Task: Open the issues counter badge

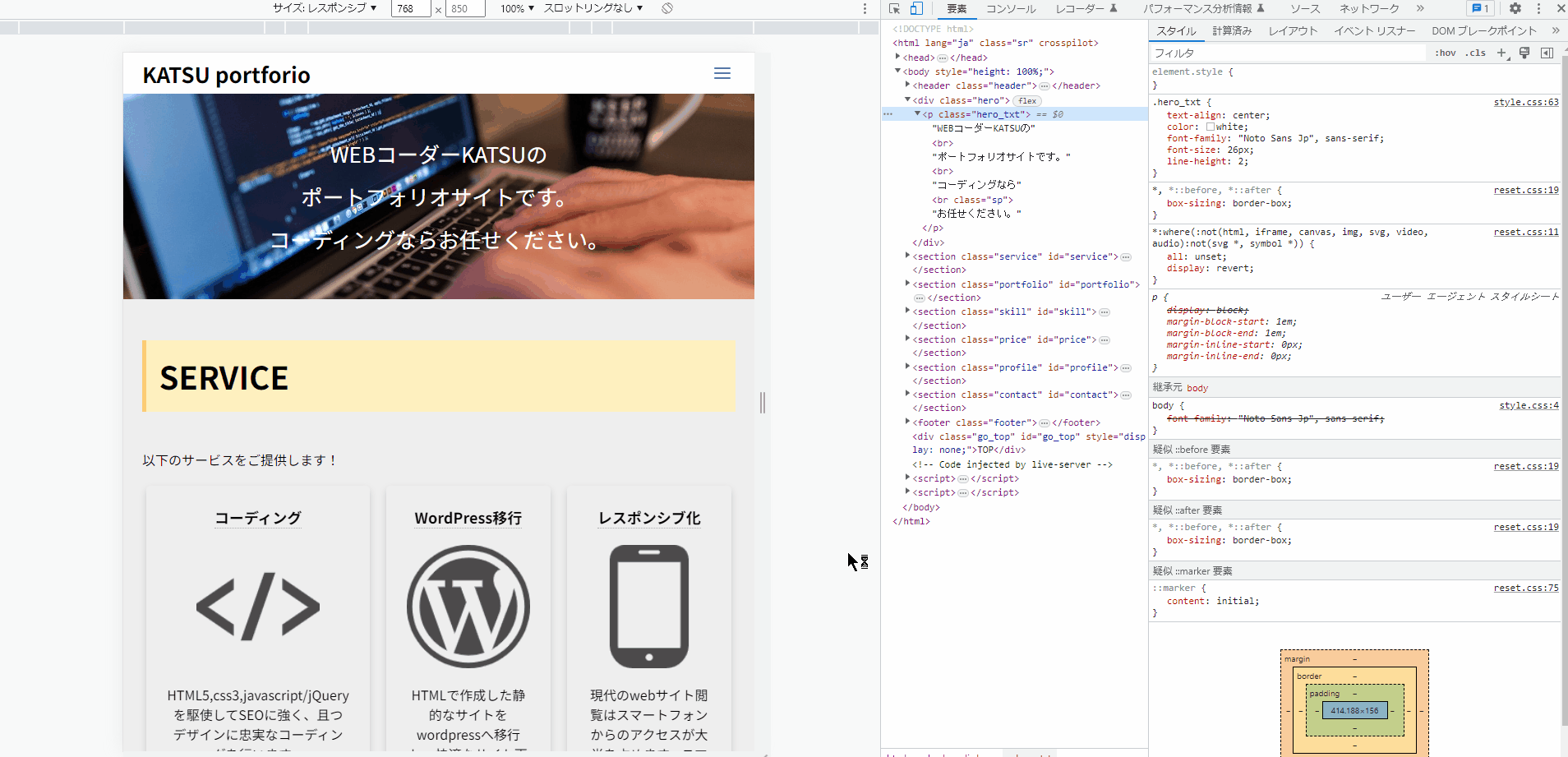Action: click(1481, 8)
